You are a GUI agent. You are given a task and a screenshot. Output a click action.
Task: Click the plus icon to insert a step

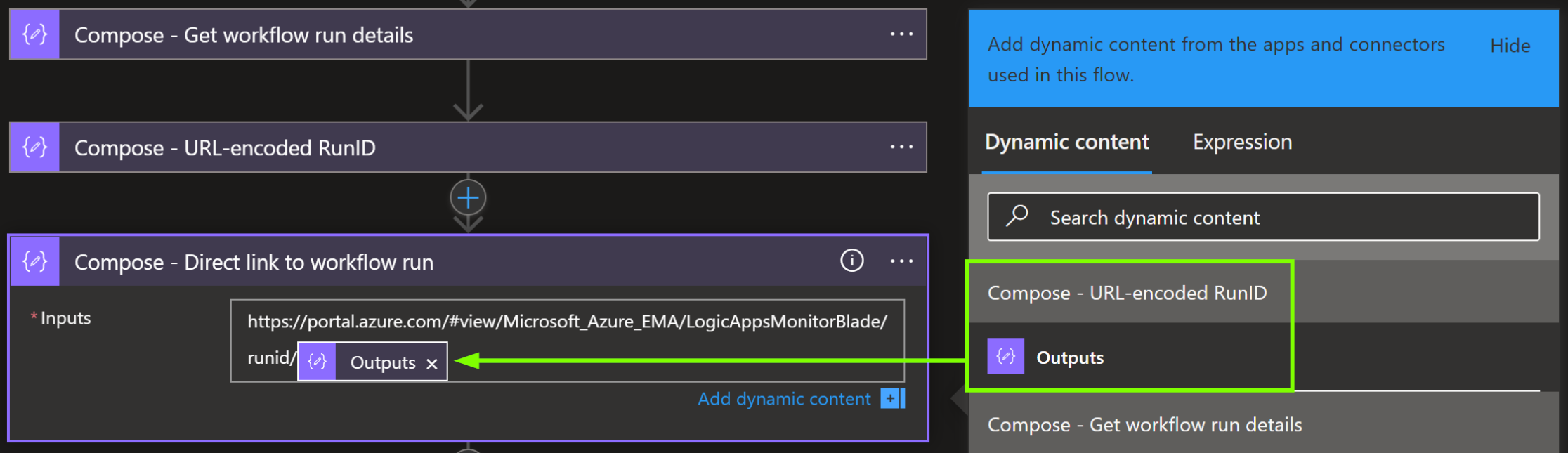point(468,198)
